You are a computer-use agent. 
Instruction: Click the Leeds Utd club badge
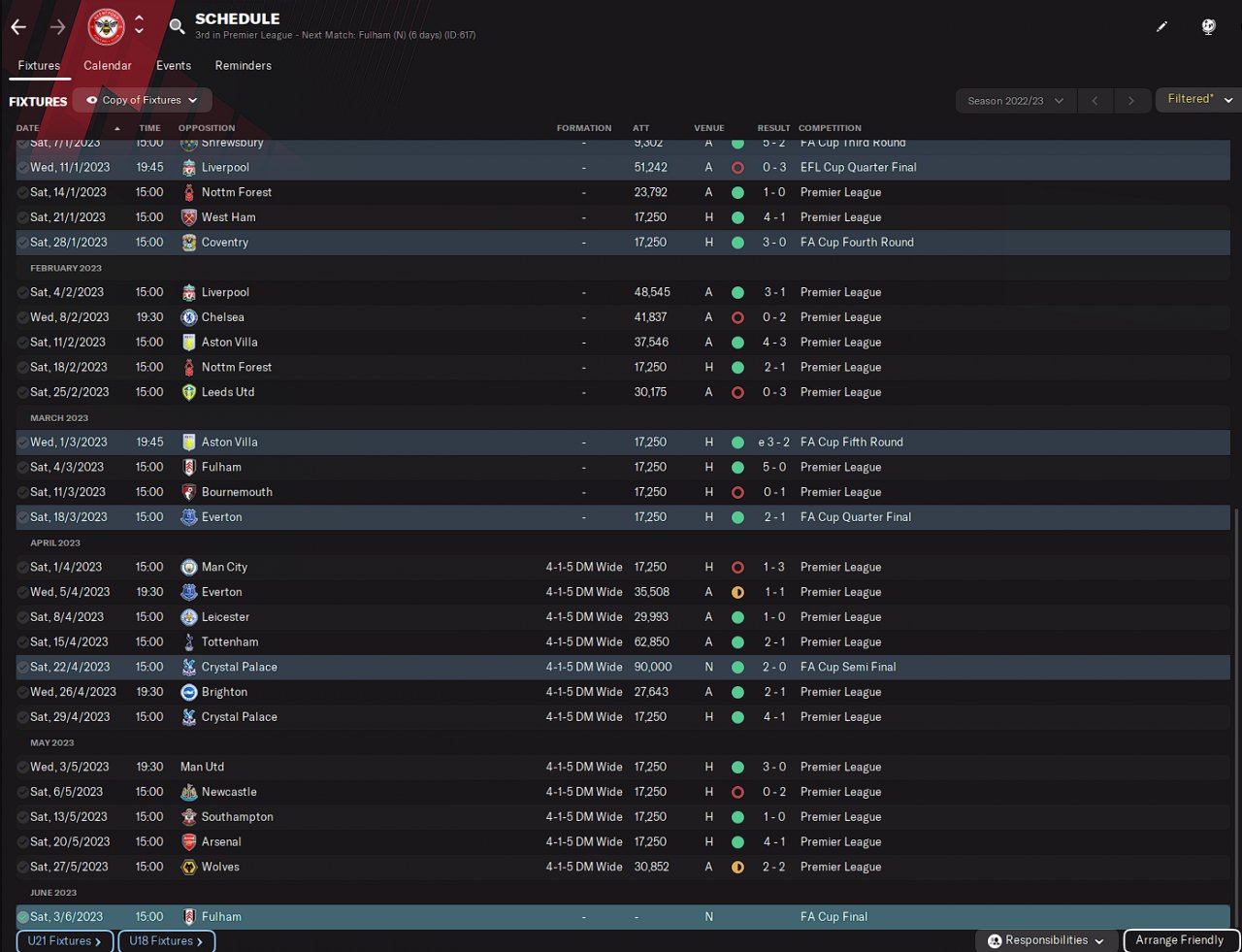(189, 392)
